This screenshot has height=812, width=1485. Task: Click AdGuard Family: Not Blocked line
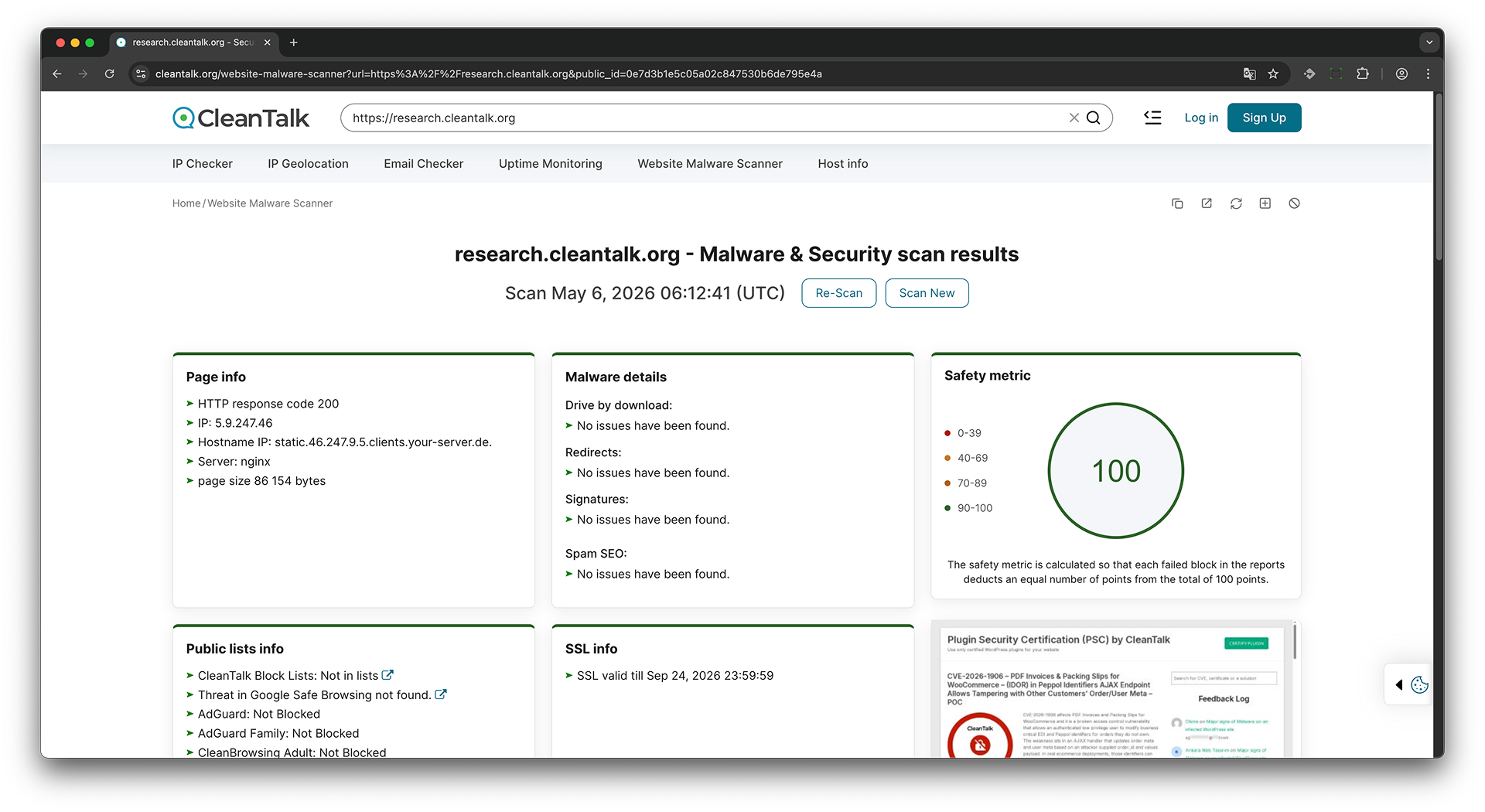pyautogui.click(x=278, y=733)
